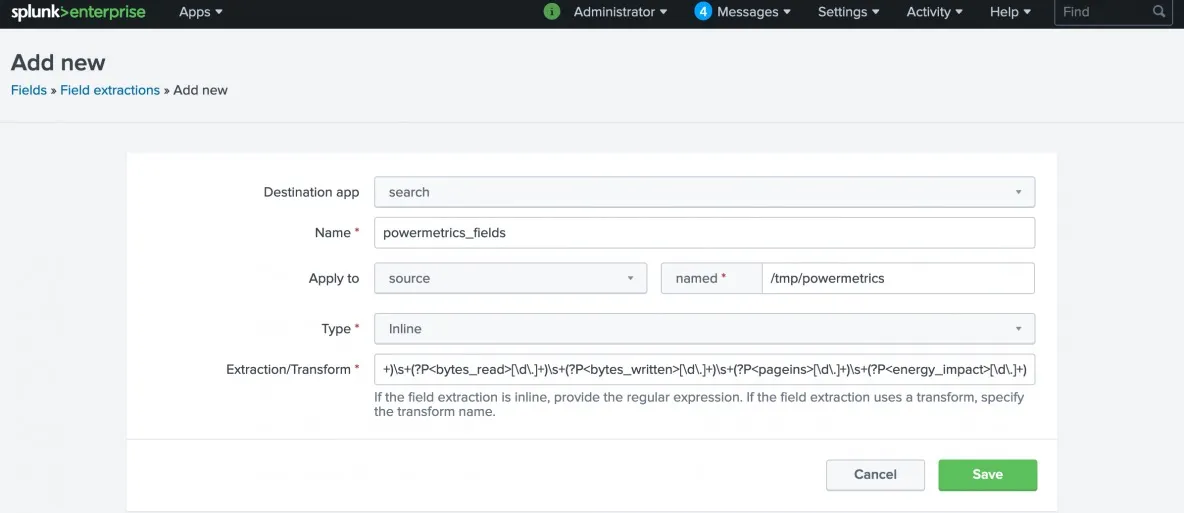Expand the Messages dropdown
This screenshot has width=1184, height=513.
[753, 12]
